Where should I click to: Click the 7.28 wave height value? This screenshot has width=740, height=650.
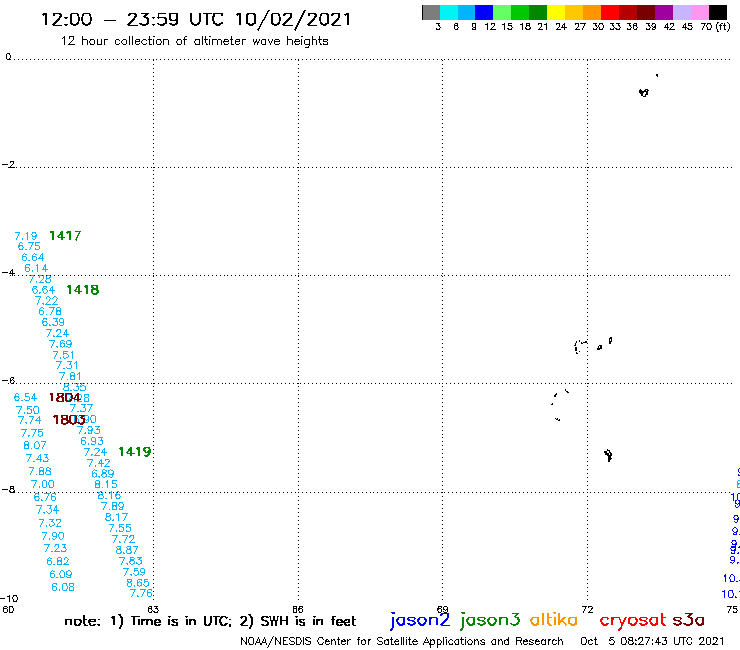(40, 279)
